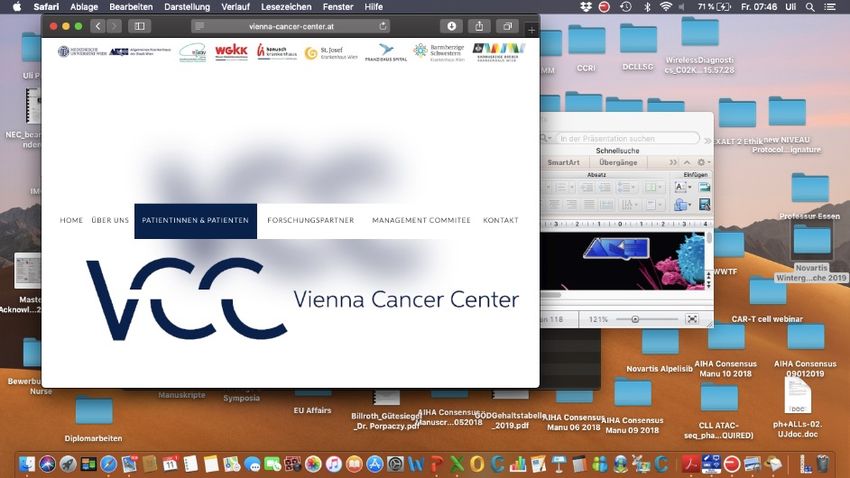
Task: Show more ribbon tabs in PowerPoint
Action: (x=673, y=163)
